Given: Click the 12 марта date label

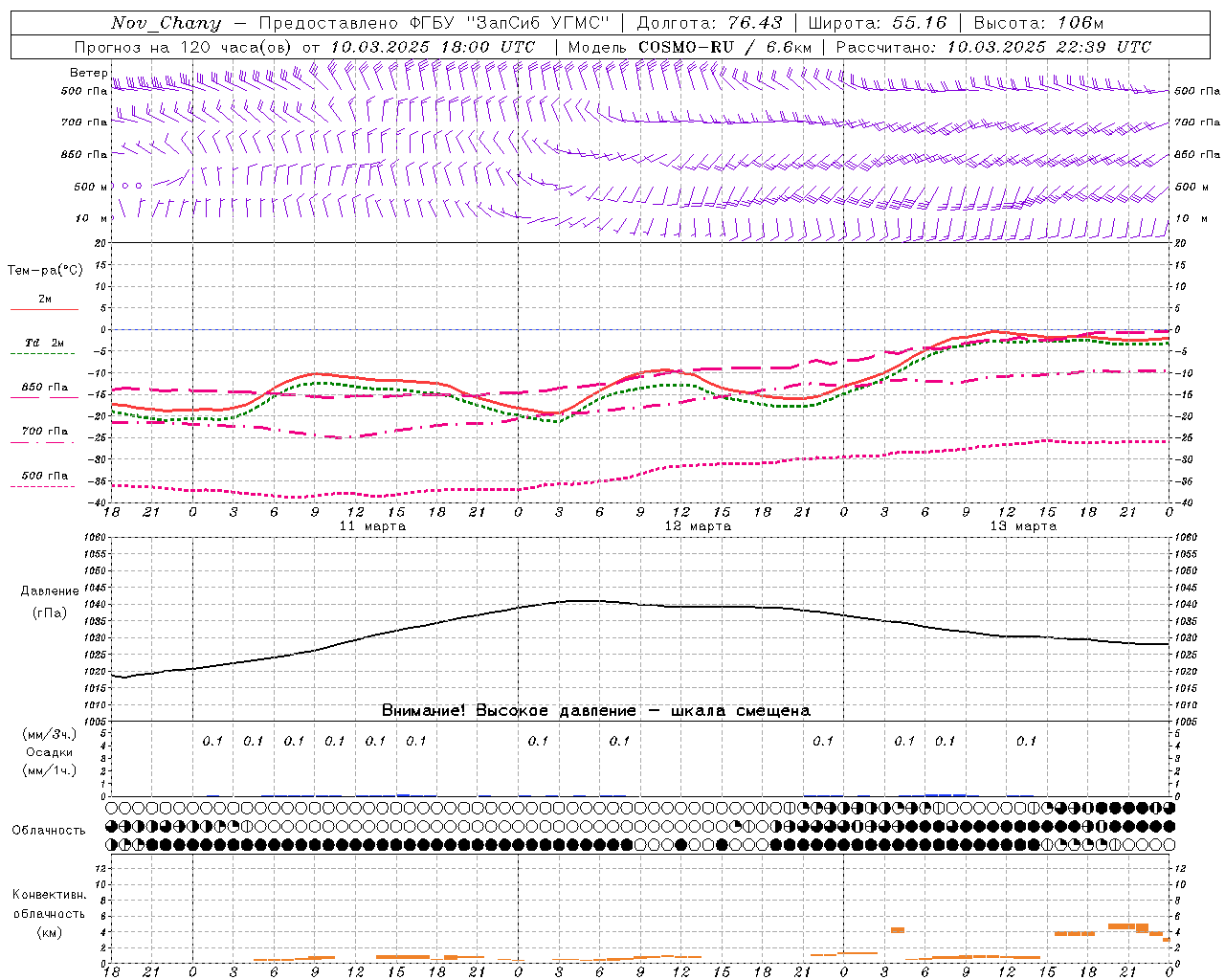Looking at the screenshot, I should (698, 526).
